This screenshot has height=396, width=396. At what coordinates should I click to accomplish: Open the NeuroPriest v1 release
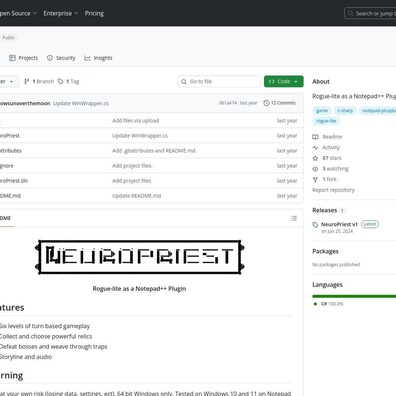coord(339,224)
